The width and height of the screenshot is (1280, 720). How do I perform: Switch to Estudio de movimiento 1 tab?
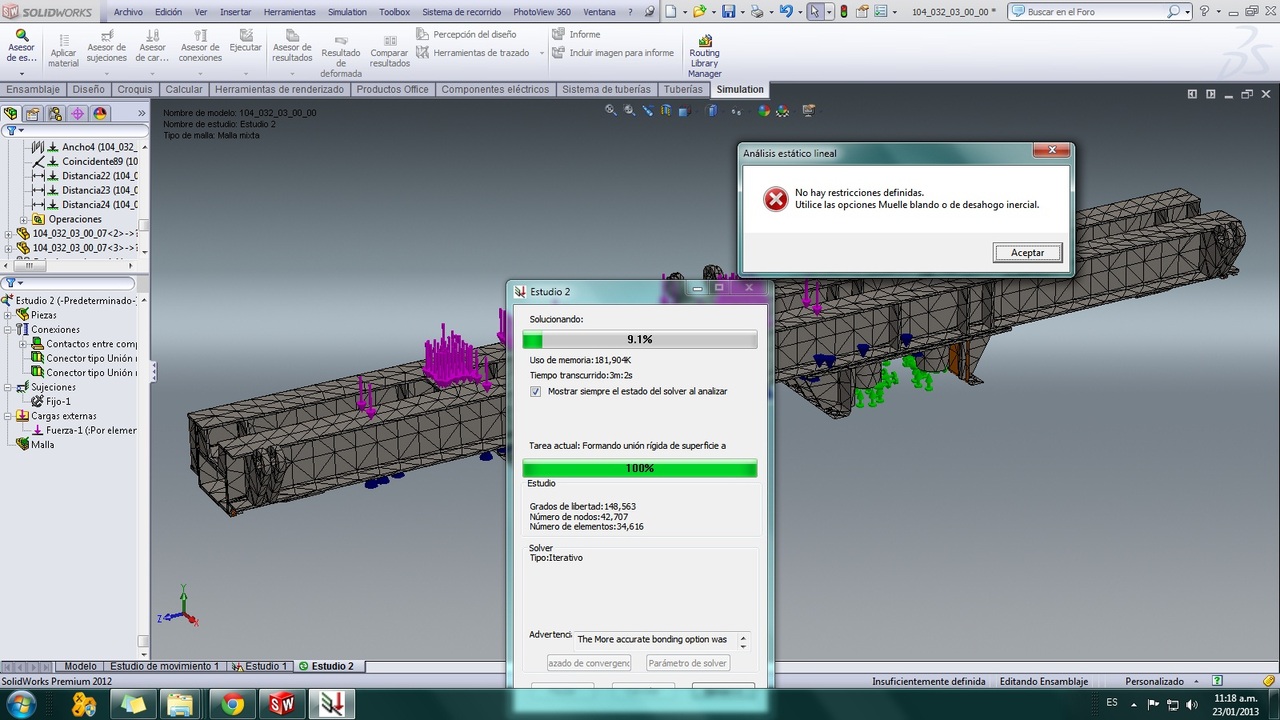[164, 666]
